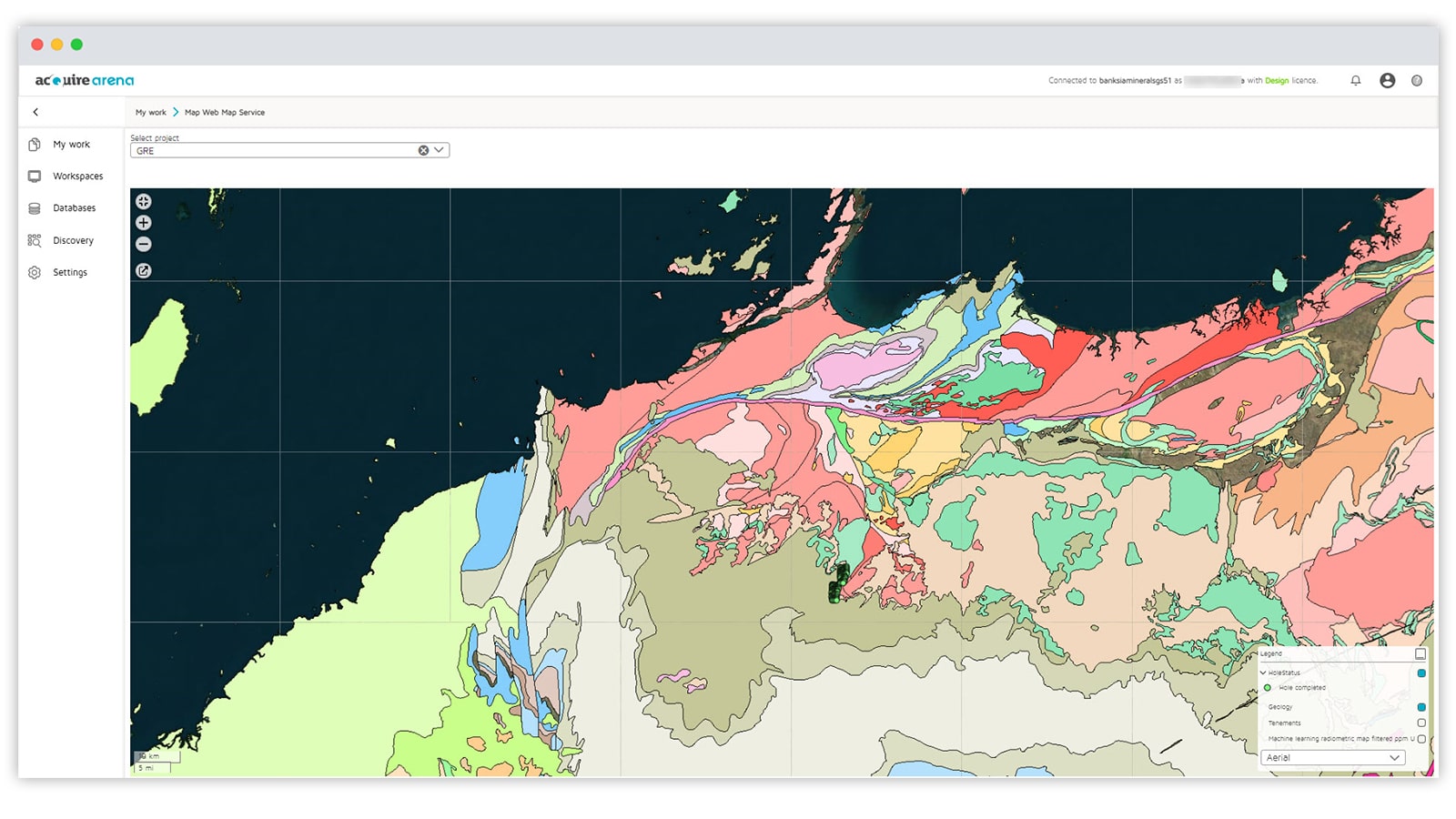Go to My work via the breadcrumb
The height and width of the screenshot is (819, 1456).
click(x=150, y=112)
